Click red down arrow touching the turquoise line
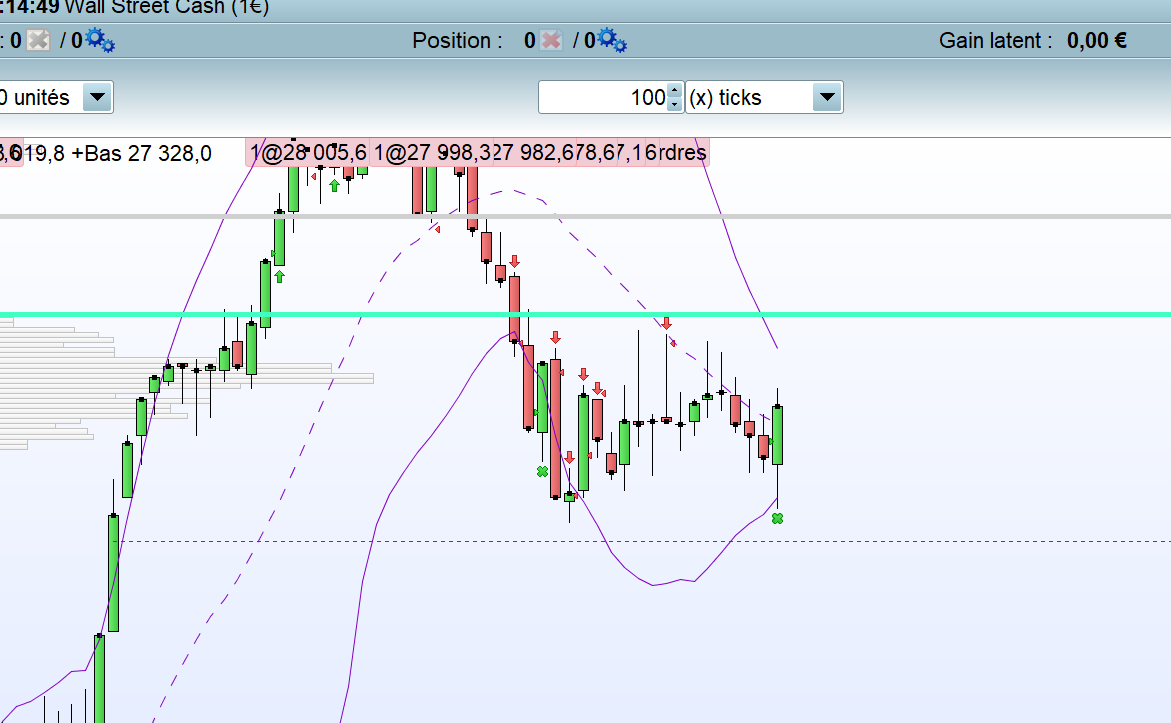1171x723 pixels. coord(666,323)
